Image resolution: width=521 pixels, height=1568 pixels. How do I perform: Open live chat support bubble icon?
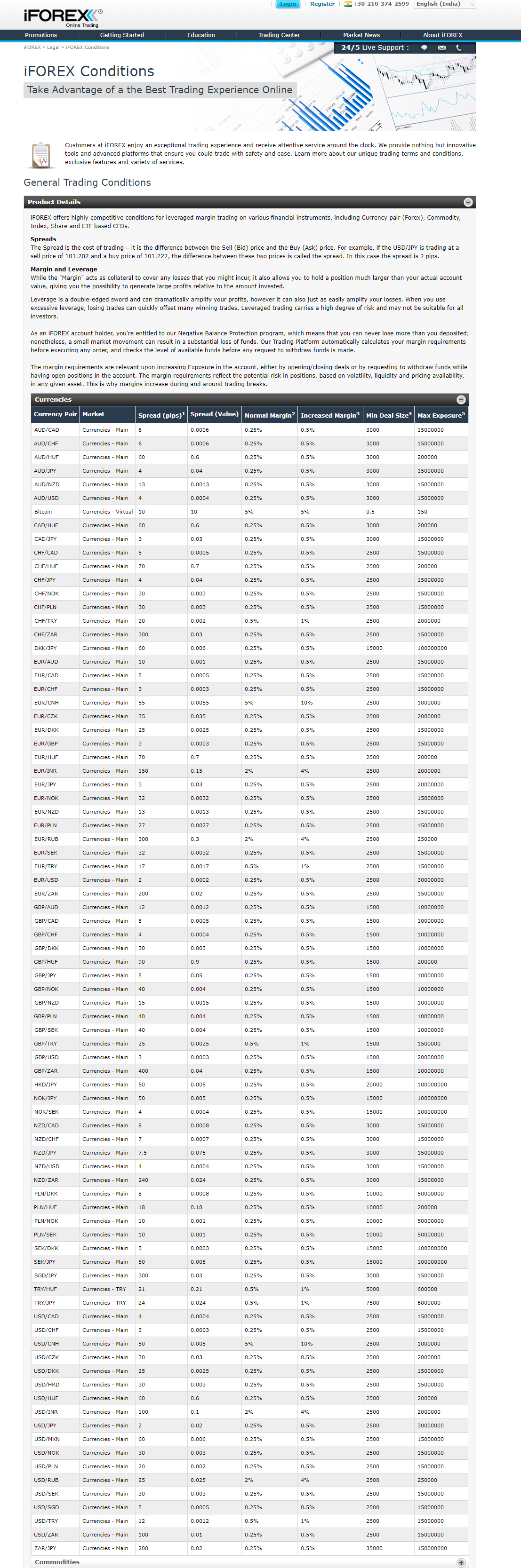pyautogui.click(x=424, y=48)
